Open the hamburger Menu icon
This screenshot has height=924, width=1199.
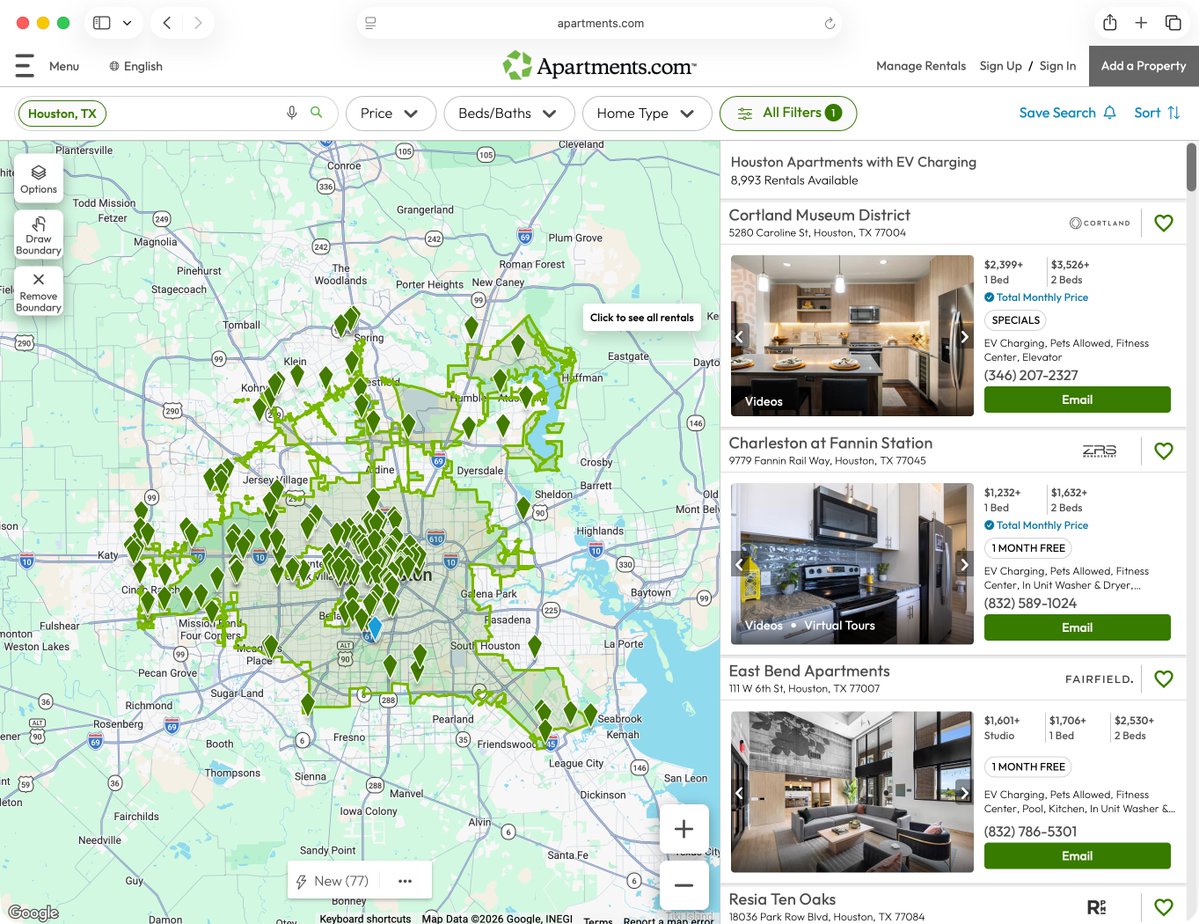pos(24,66)
